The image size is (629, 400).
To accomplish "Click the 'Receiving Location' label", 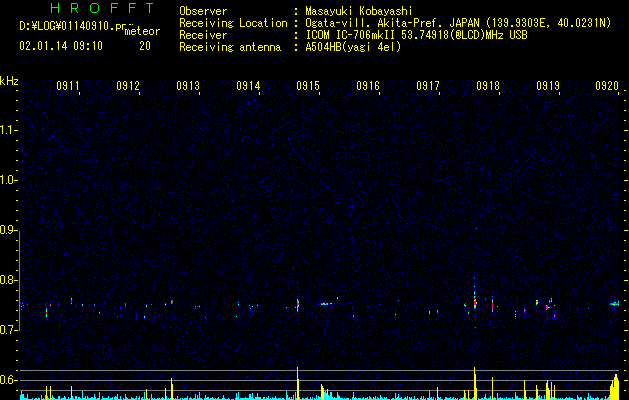I will (233, 23).
